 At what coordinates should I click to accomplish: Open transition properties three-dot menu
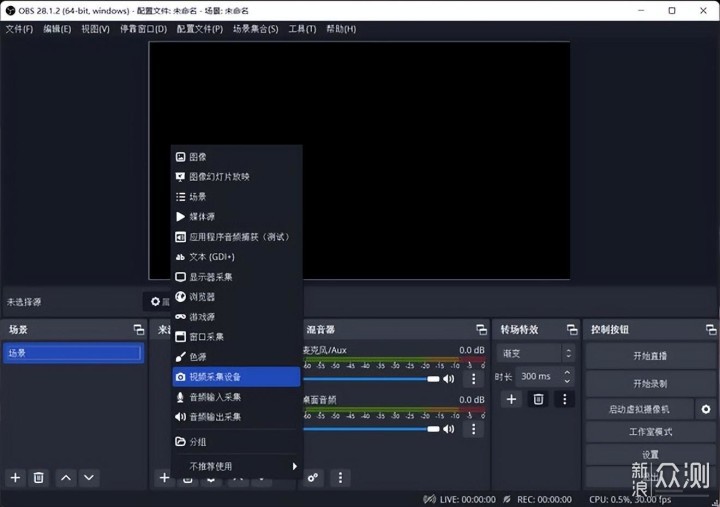click(x=565, y=399)
